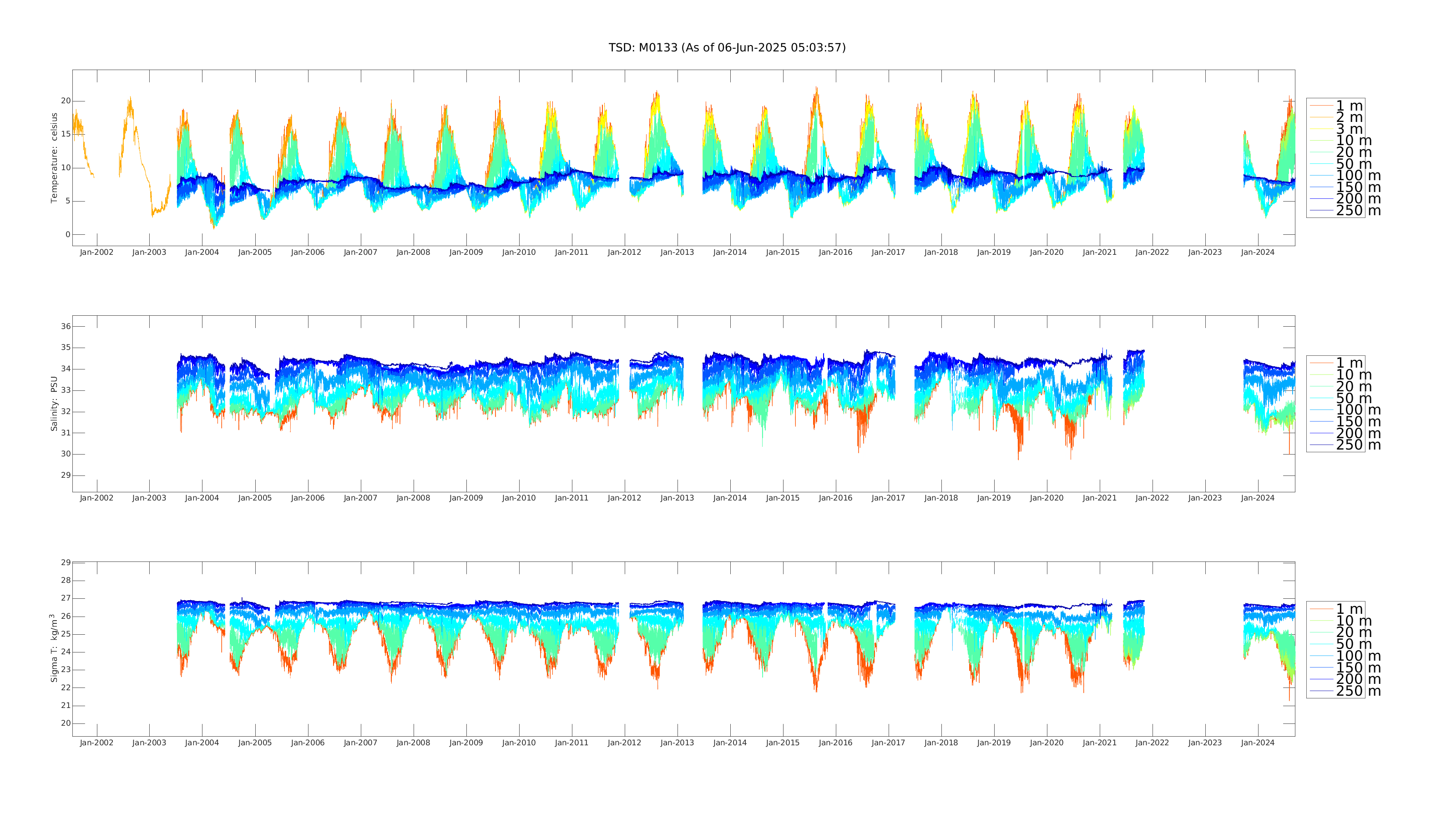Click the "20" tick on temperature axis

(66, 101)
